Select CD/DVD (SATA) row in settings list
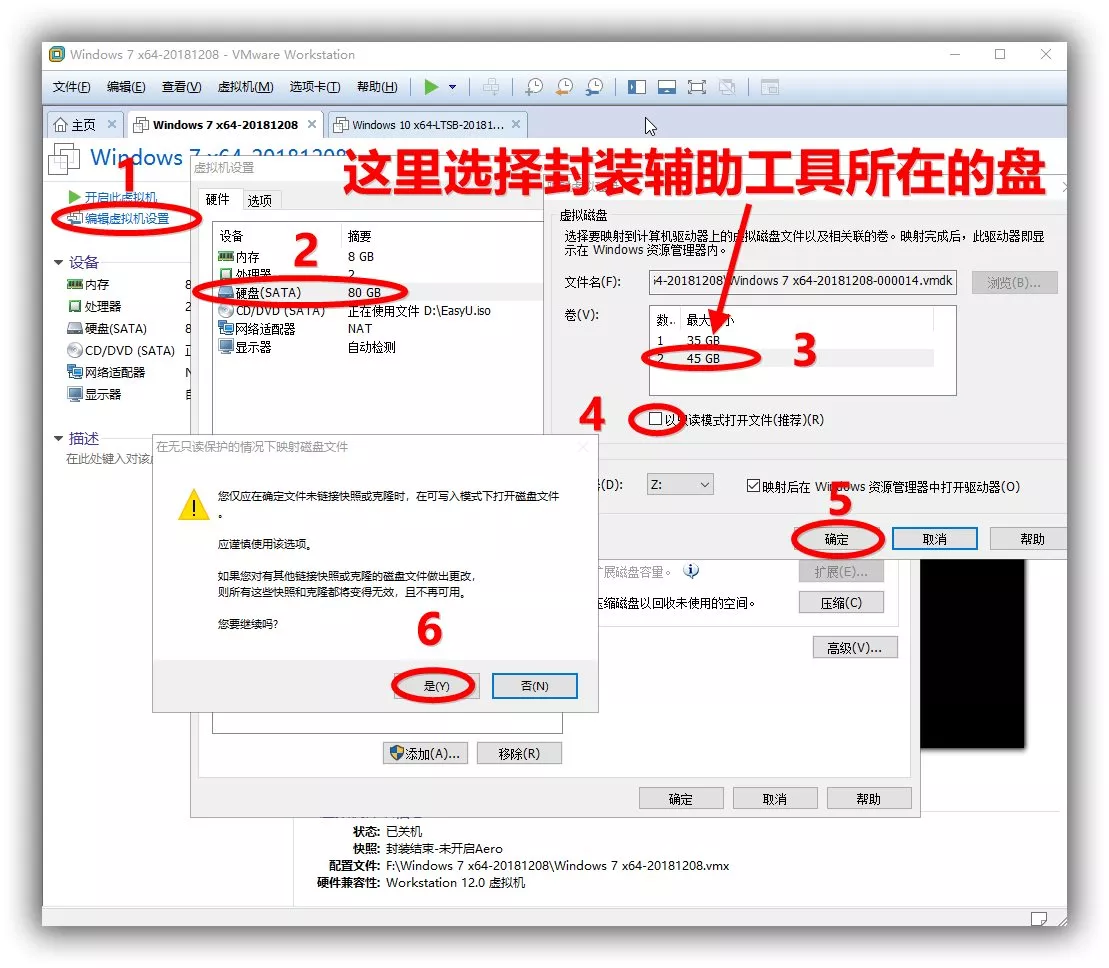Viewport: 1109px width, 968px height. pos(378,310)
